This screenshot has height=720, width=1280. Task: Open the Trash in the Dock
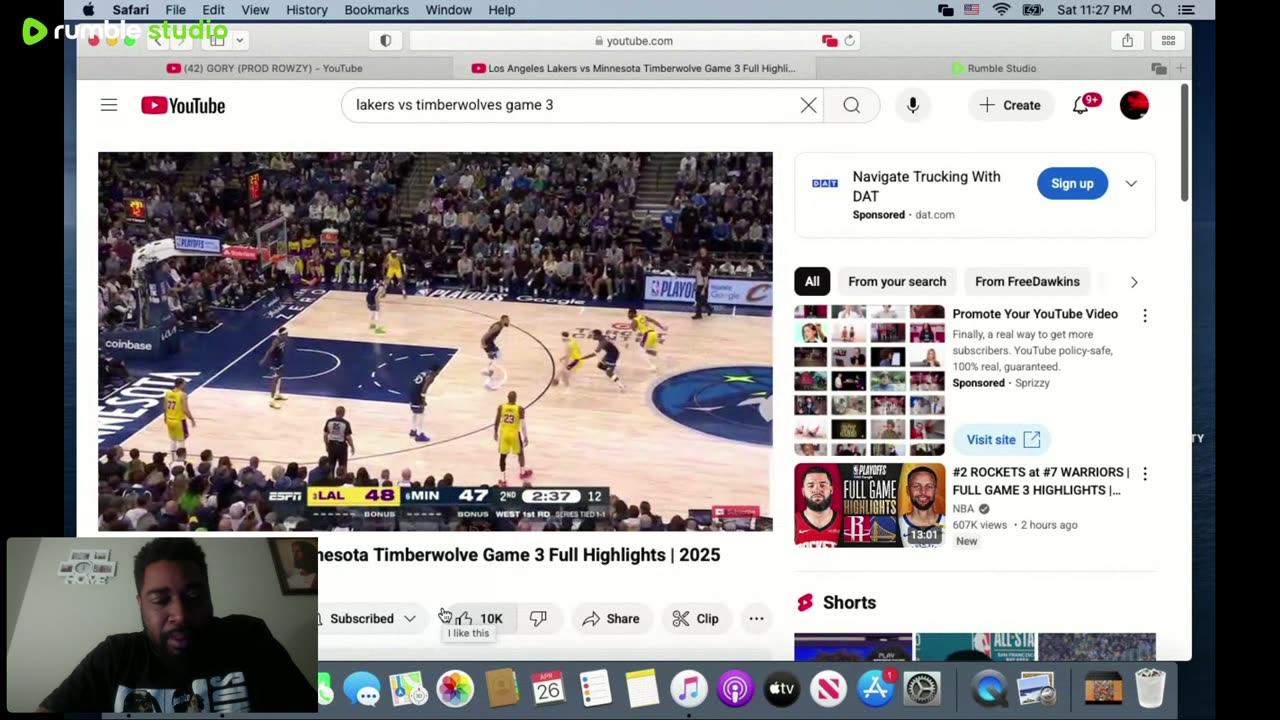click(x=1150, y=690)
